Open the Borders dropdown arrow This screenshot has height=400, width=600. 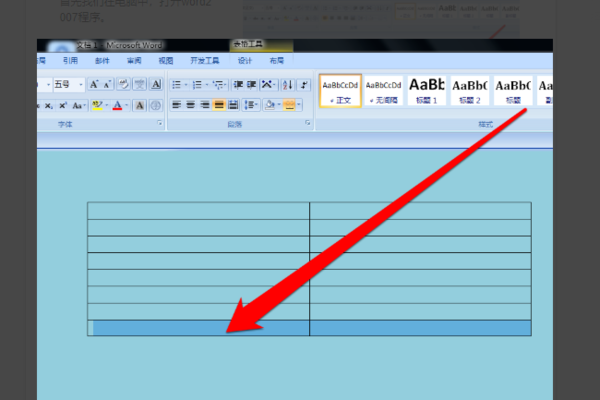[299, 104]
